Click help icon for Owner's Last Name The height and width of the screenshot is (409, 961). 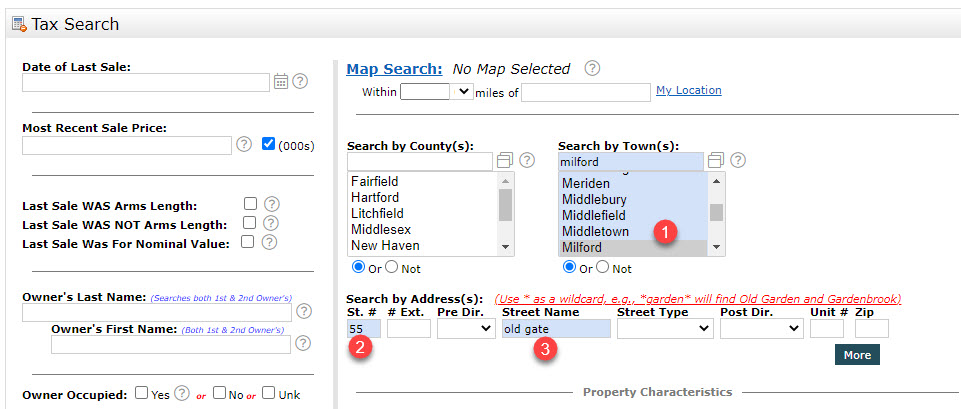coord(300,314)
